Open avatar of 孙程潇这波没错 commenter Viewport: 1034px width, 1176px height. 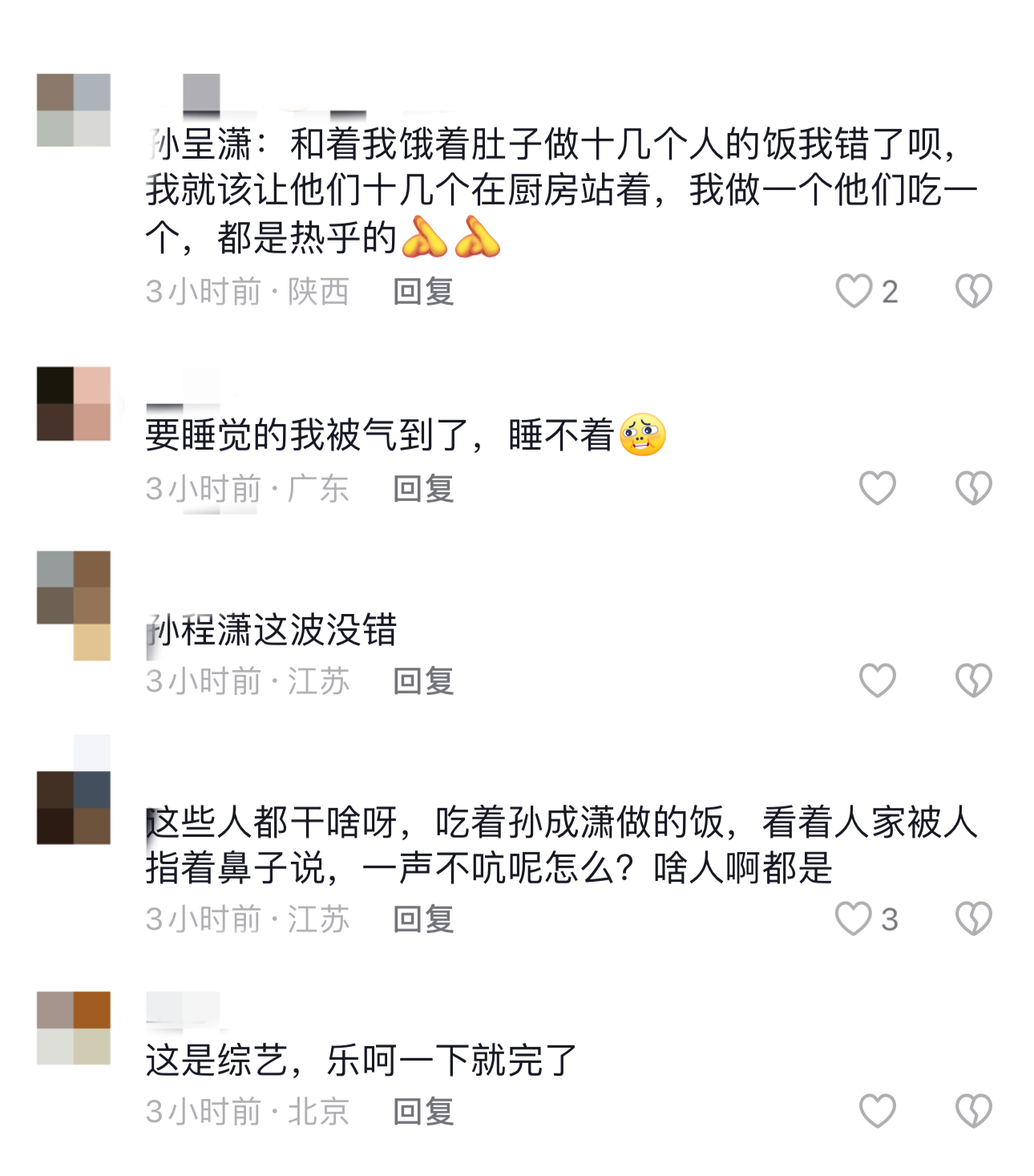(x=74, y=605)
